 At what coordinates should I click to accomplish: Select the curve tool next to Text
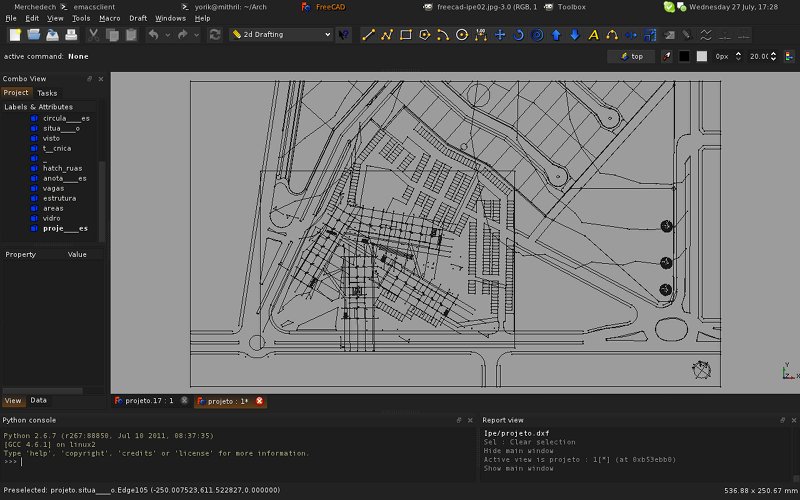pyautogui.click(x=612, y=35)
